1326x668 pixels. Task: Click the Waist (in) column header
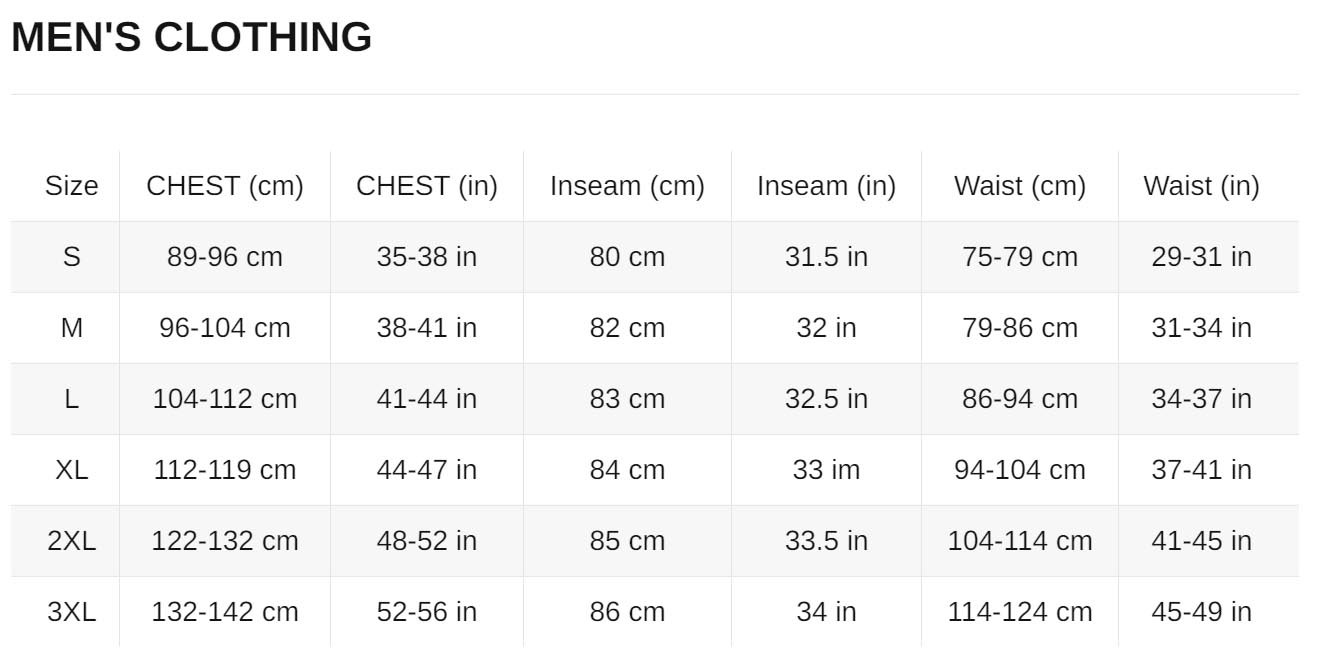1201,186
